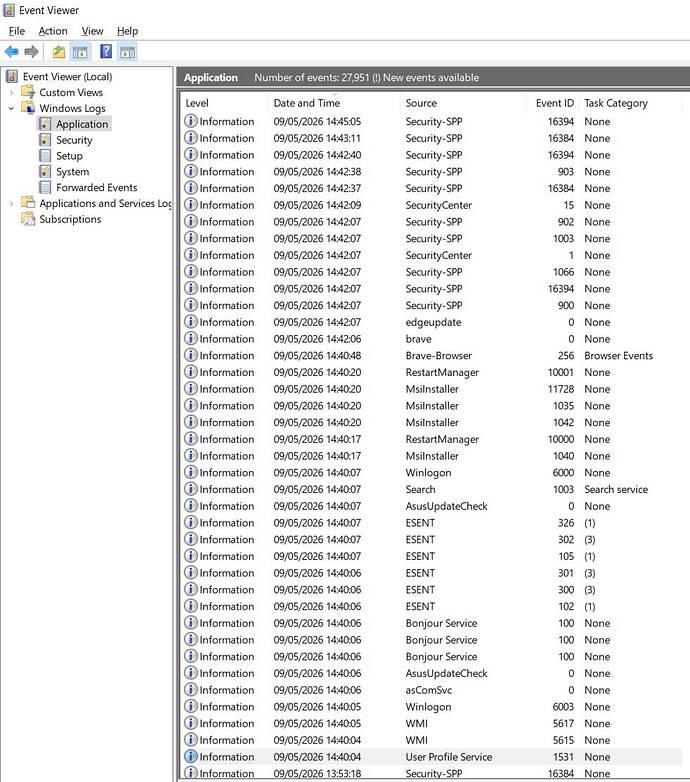Click the System log icon
Viewport: 690px width, 782px height.
tap(45, 172)
